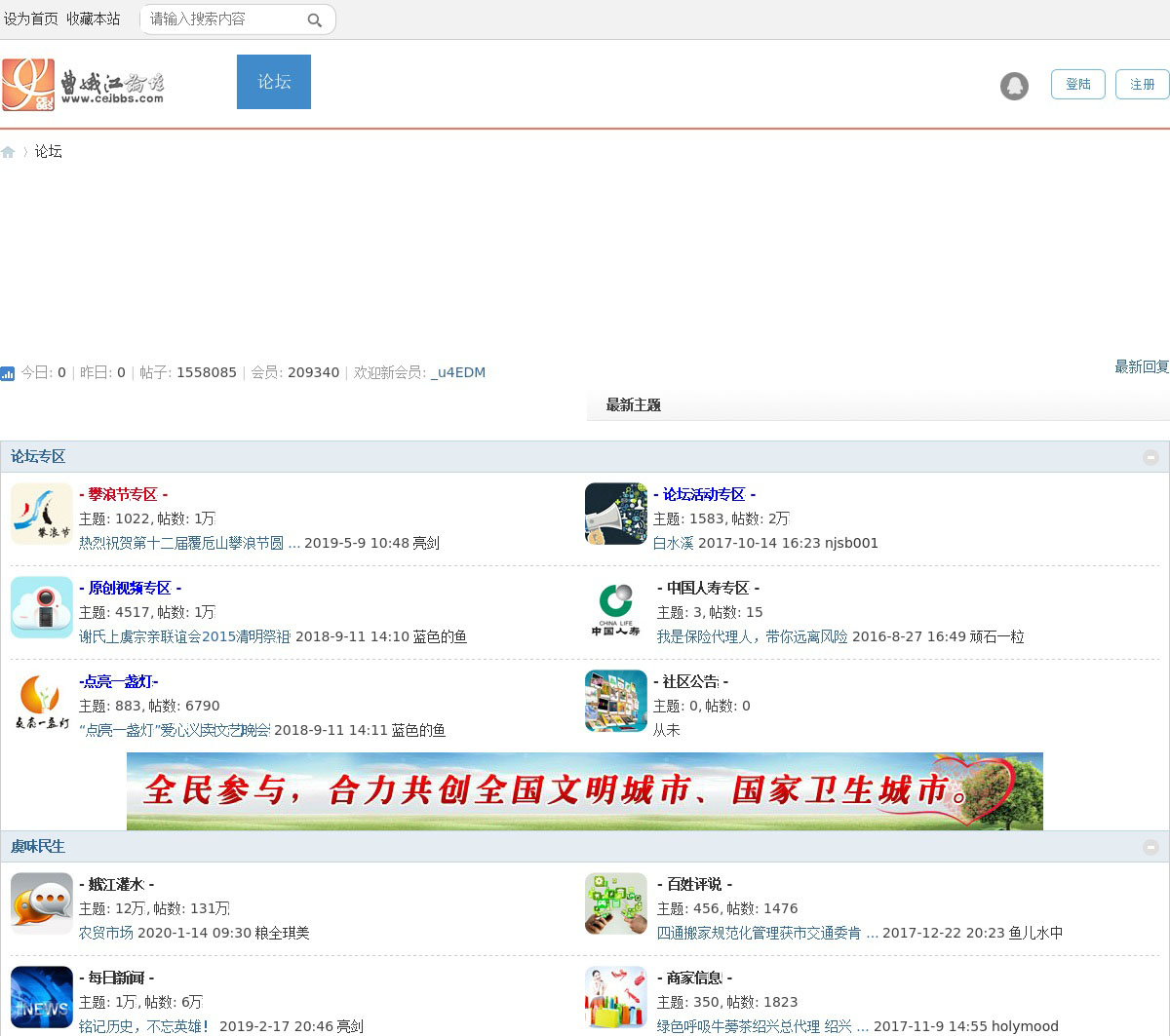Click the 最新回复 link
Screen dimensions: 1170x1036
[1141, 366]
